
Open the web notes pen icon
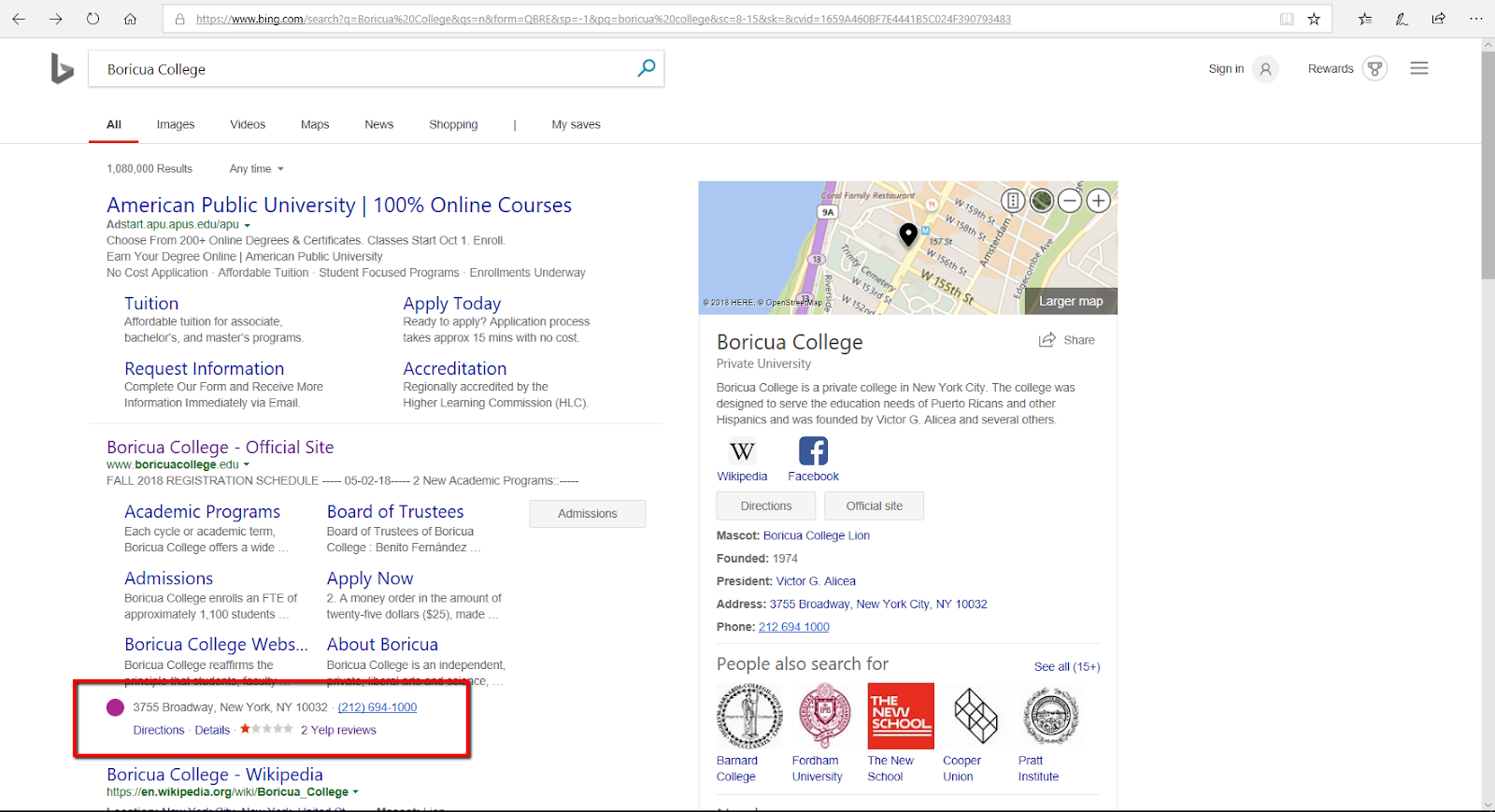[1402, 19]
